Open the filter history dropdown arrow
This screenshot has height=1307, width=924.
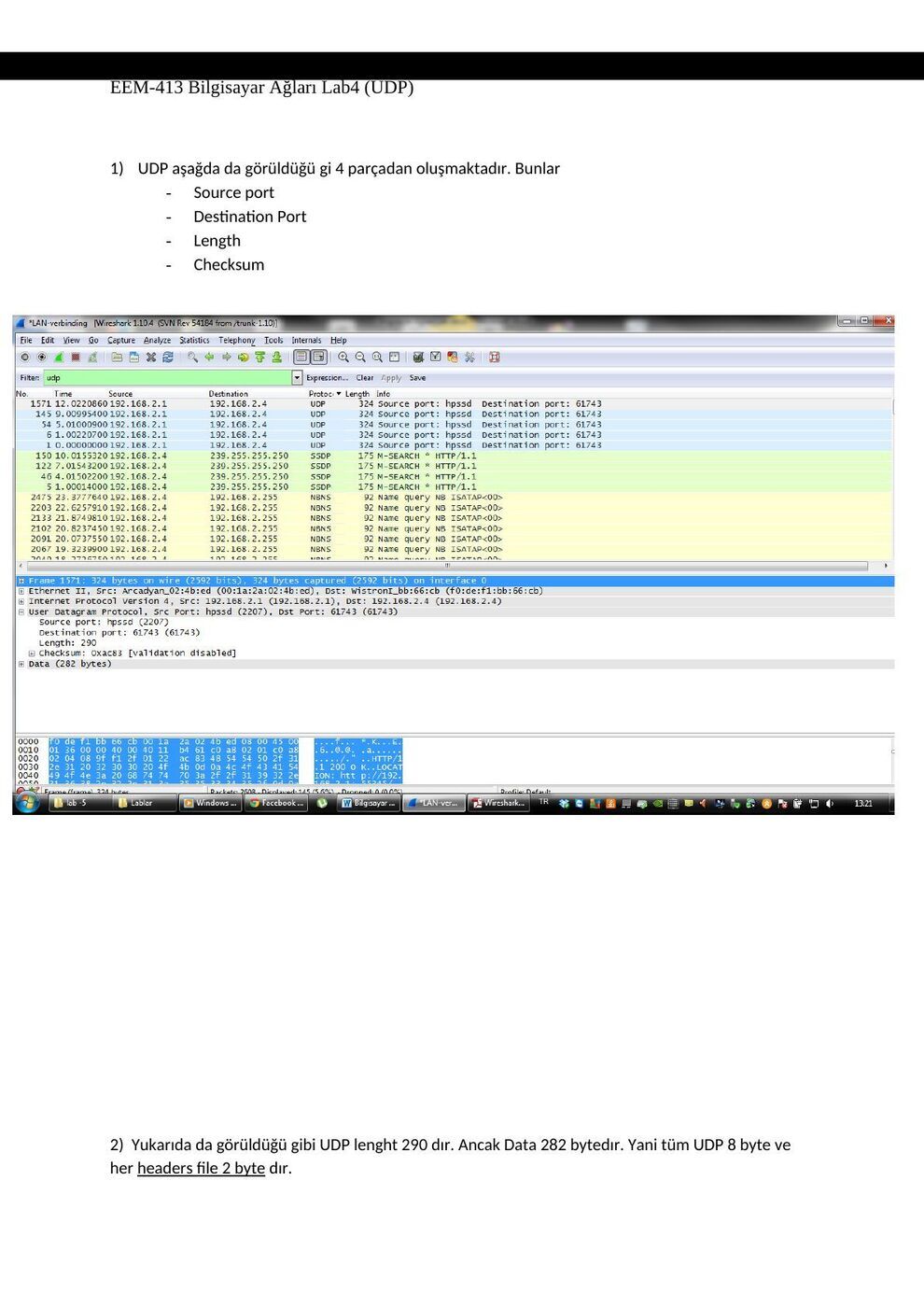tap(297, 378)
